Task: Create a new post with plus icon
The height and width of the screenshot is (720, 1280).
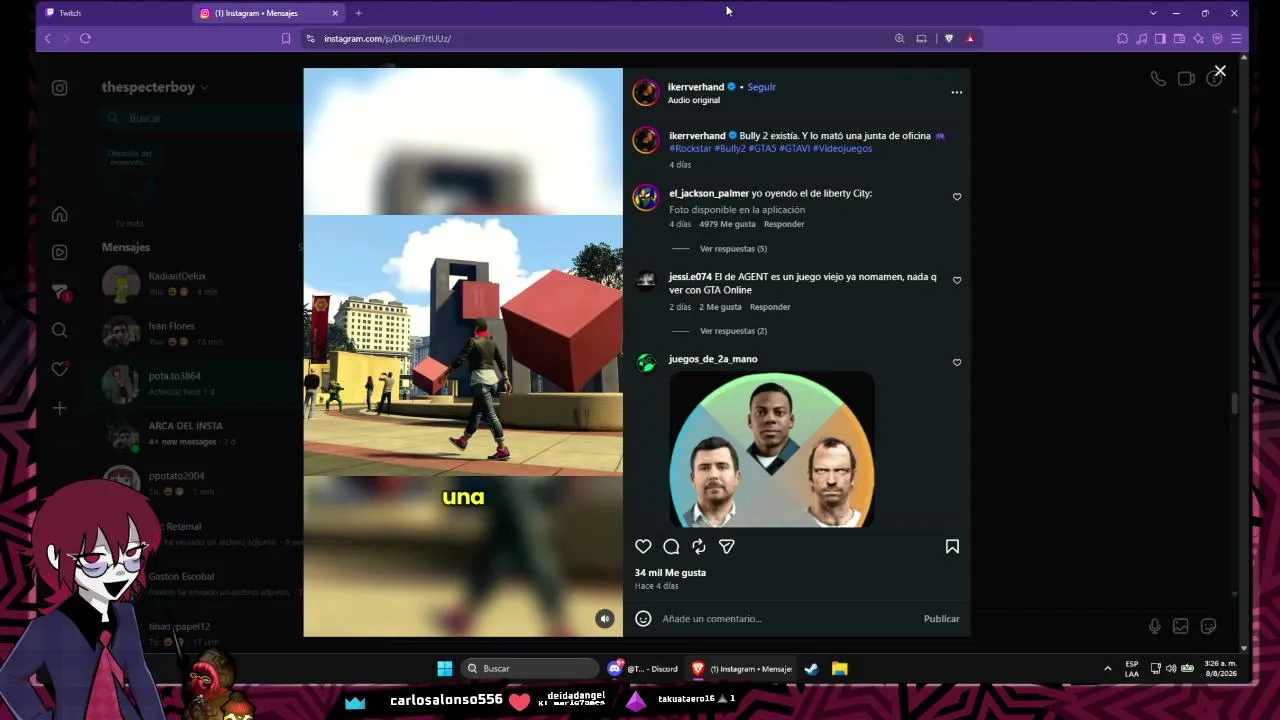Action: 60,408
